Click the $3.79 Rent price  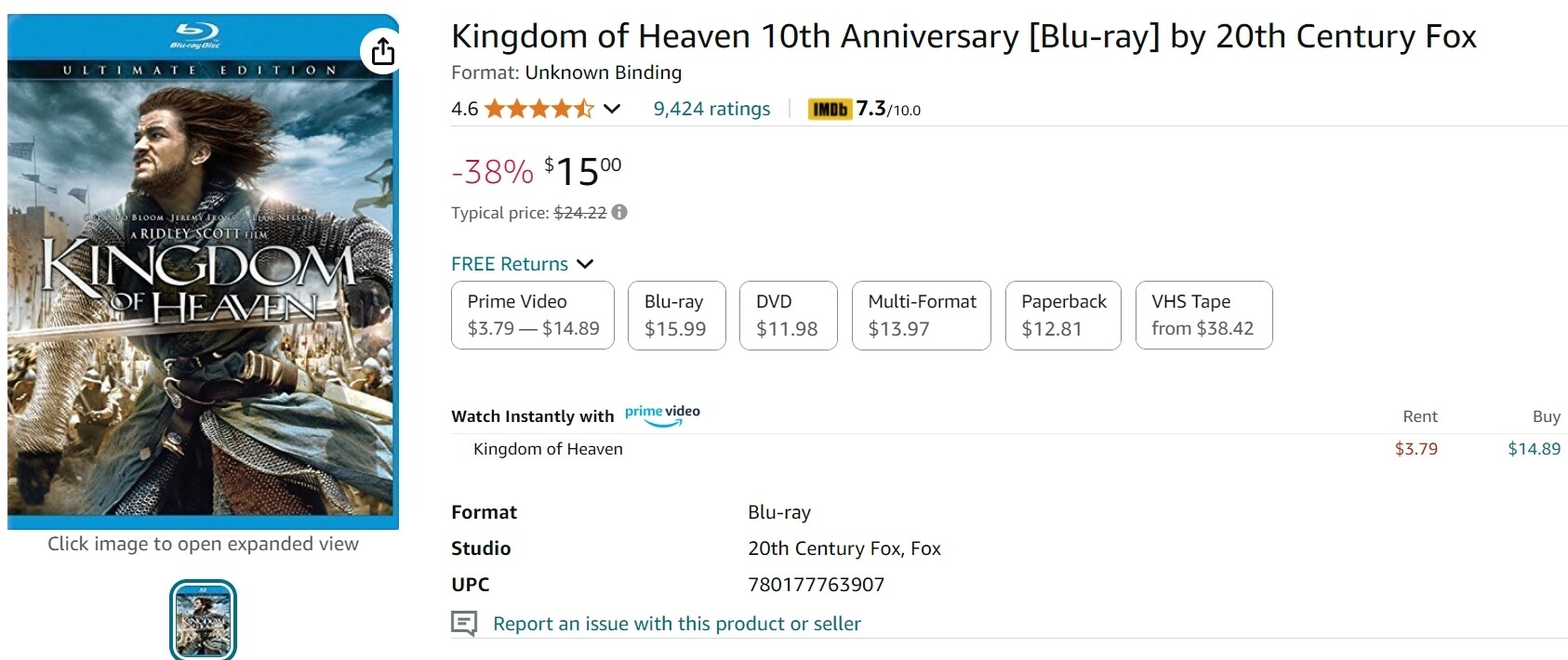tap(1415, 449)
